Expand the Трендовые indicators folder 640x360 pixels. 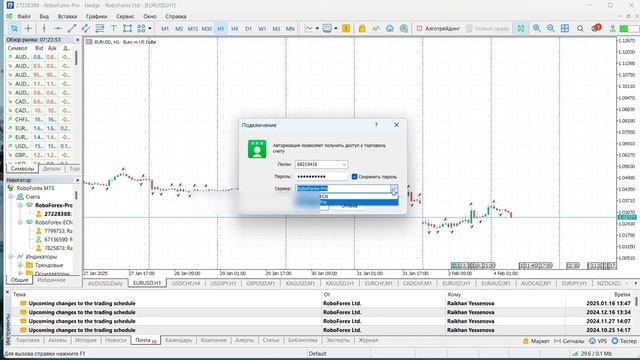click(20, 265)
